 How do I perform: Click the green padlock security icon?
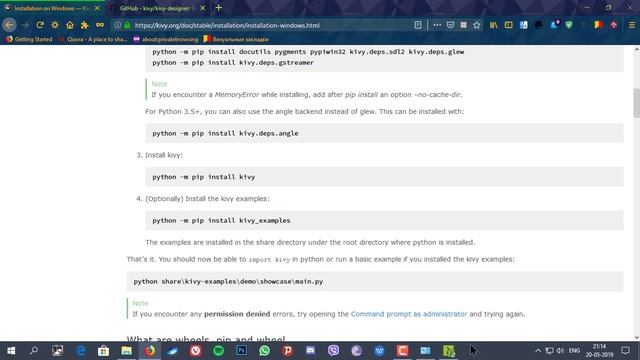(127, 25)
